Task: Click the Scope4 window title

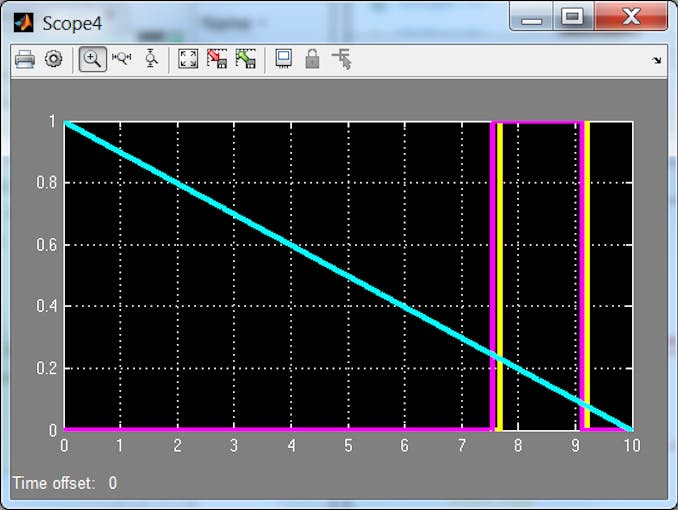Action: (72, 23)
